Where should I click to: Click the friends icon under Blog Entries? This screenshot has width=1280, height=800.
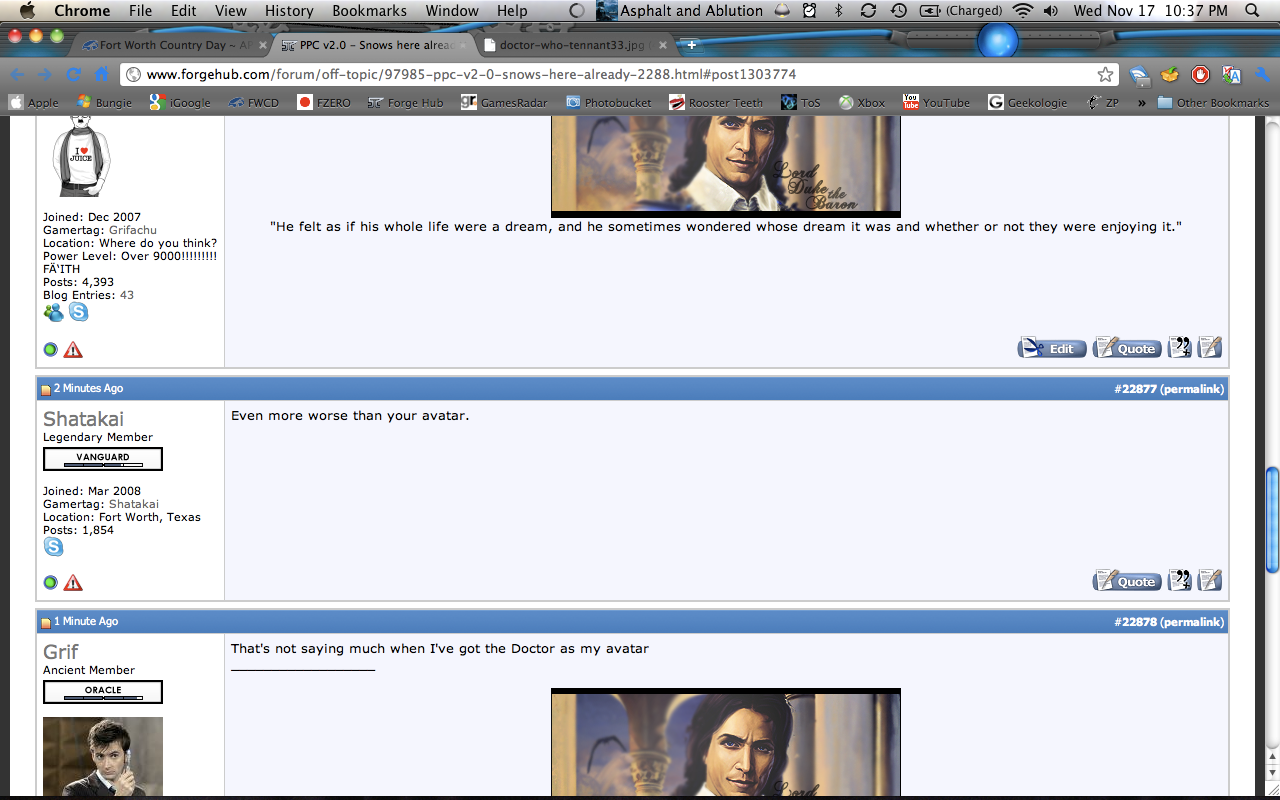pos(53,312)
